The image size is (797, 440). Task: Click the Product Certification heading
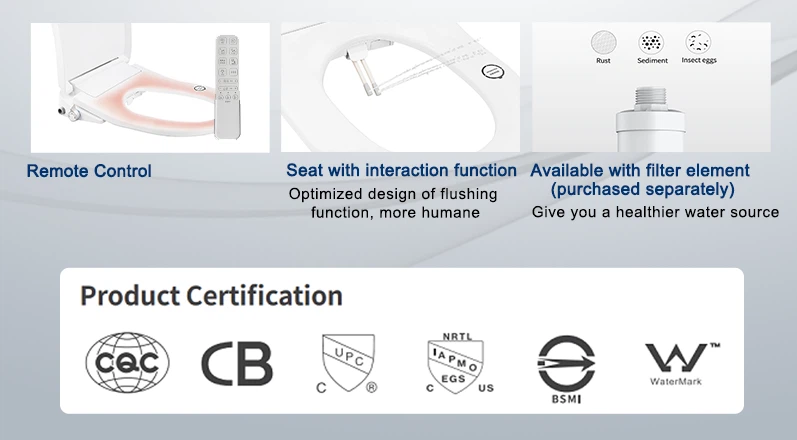click(x=211, y=296)
